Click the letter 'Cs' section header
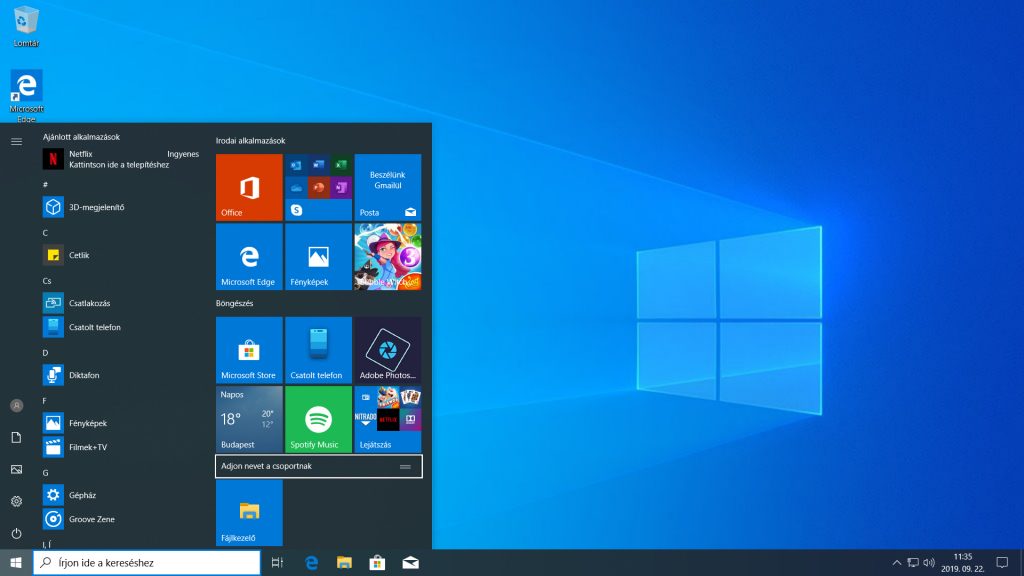Image resolution: width=1024 pixels, height=576 pixels. click(x=47, y=281)
